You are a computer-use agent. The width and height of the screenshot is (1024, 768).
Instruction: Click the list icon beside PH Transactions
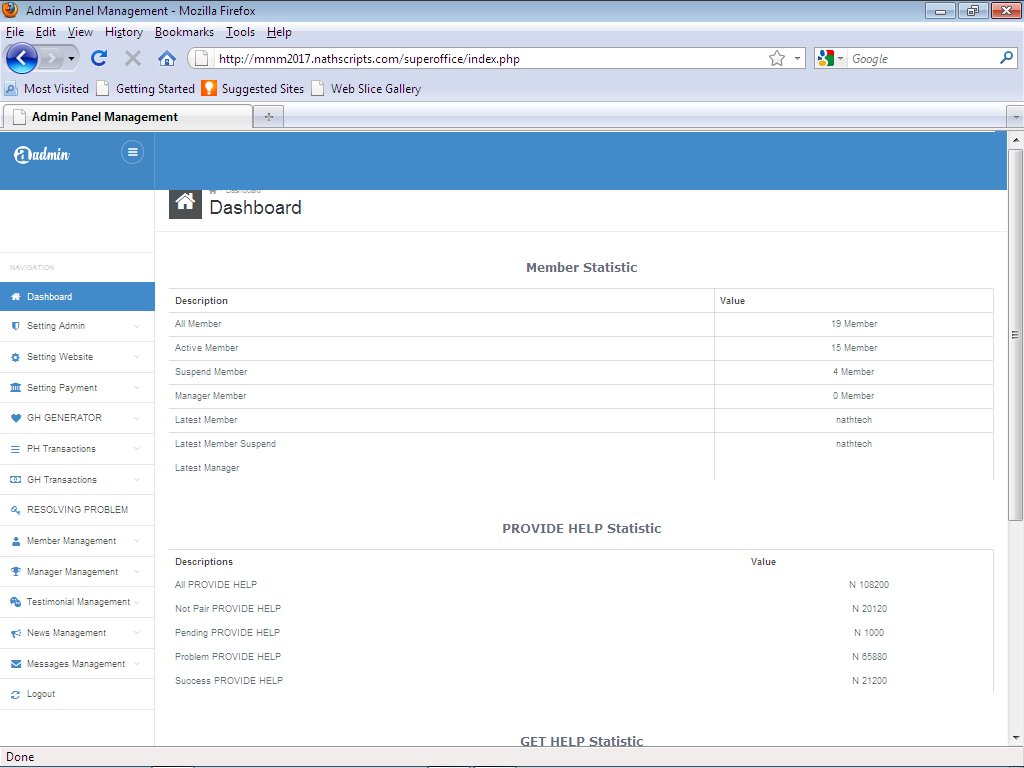[14, 448]
